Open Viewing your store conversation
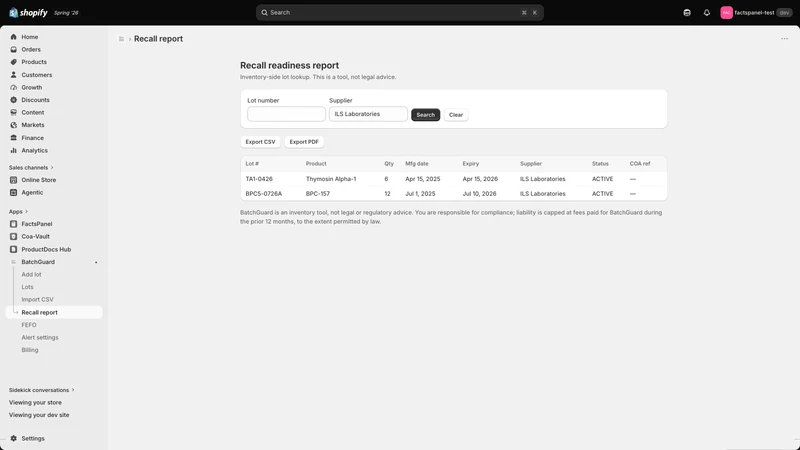800x450 pixels. [x=35, y=403]
